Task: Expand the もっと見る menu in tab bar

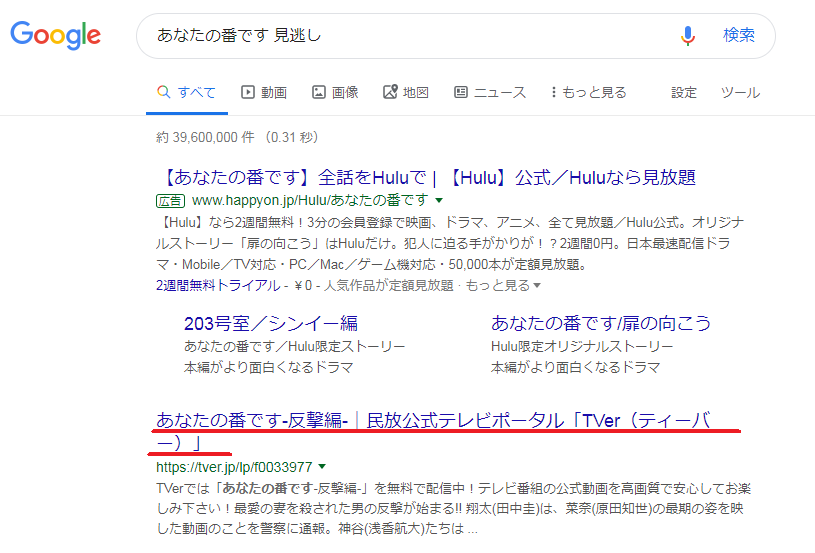Action: point(589,93)
